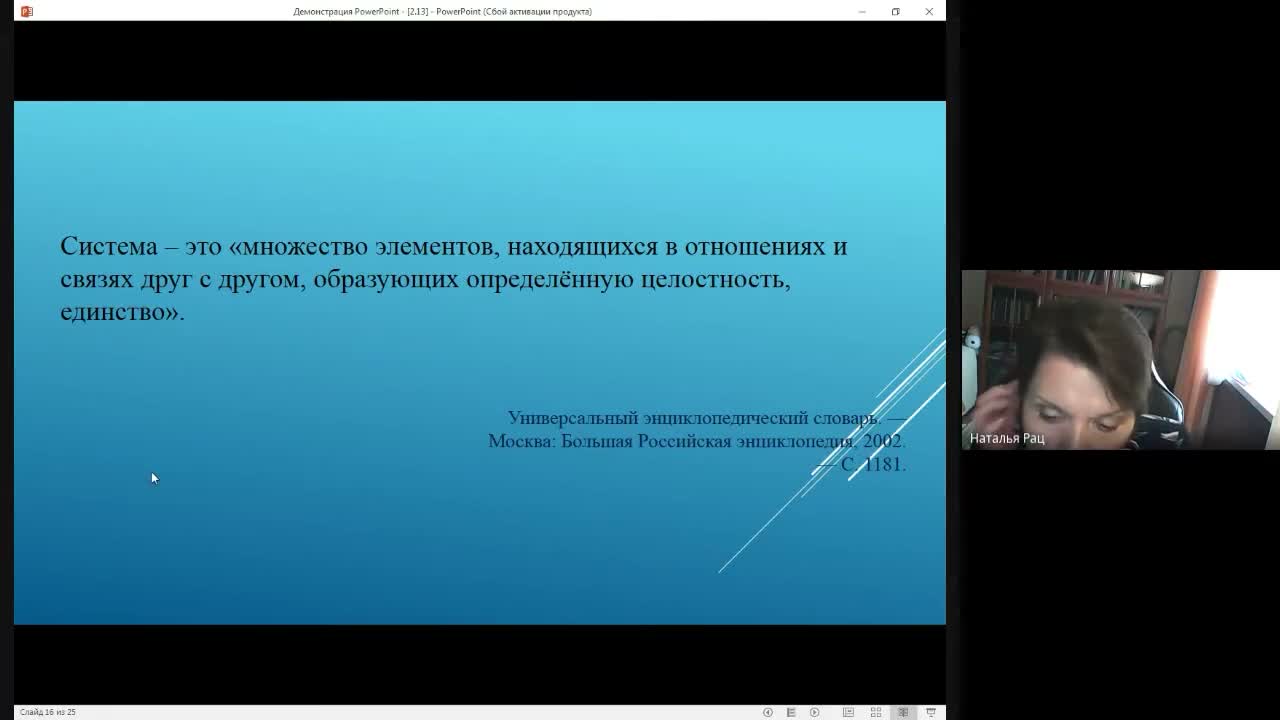Open the slide list menu icon
Screen dimensions: 1280x720
coord(791,712)
